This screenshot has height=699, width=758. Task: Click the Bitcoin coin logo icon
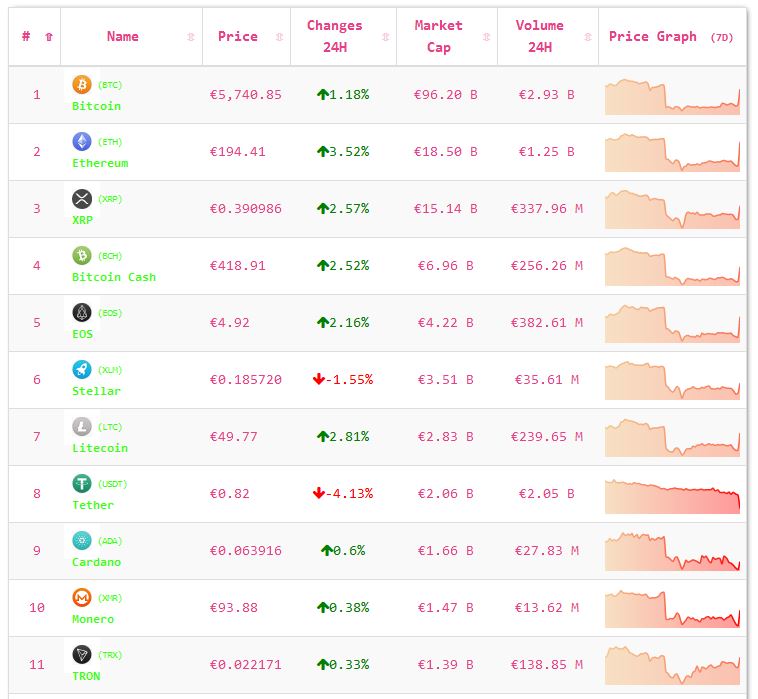pos(82,85)
